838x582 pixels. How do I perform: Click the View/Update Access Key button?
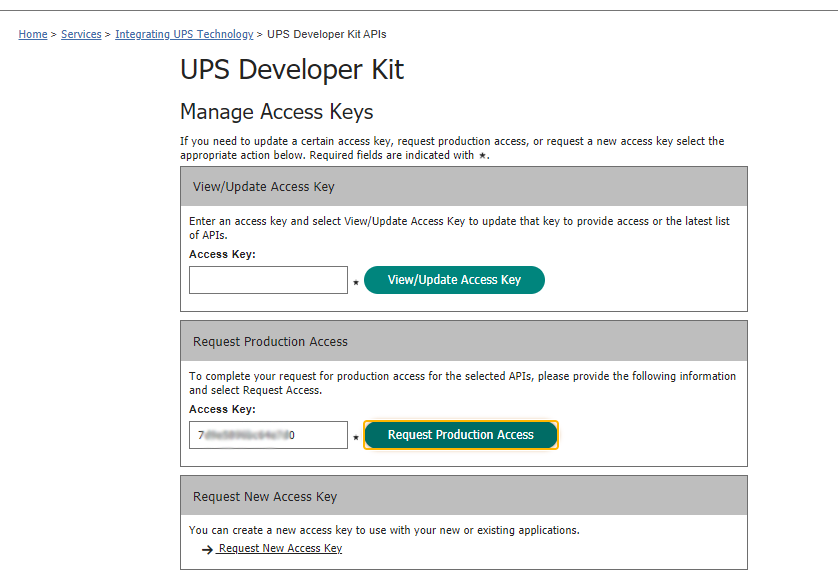[x=454, y=280]
